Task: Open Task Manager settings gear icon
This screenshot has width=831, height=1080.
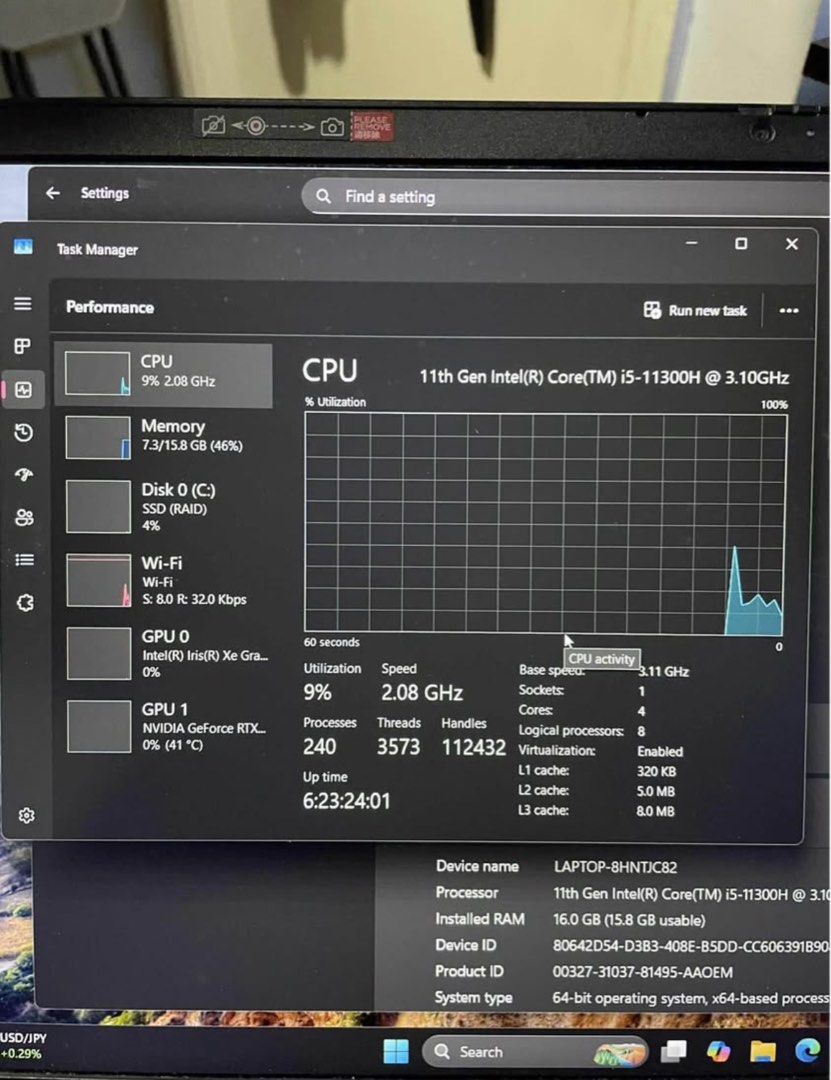Action: click(x=27, y=816)
